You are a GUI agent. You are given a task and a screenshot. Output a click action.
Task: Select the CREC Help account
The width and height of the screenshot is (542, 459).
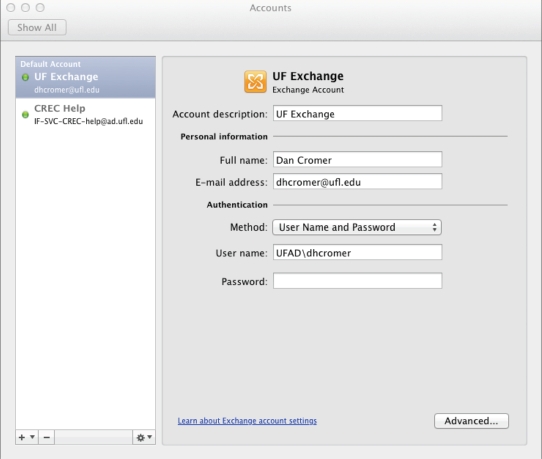point(85,114)
